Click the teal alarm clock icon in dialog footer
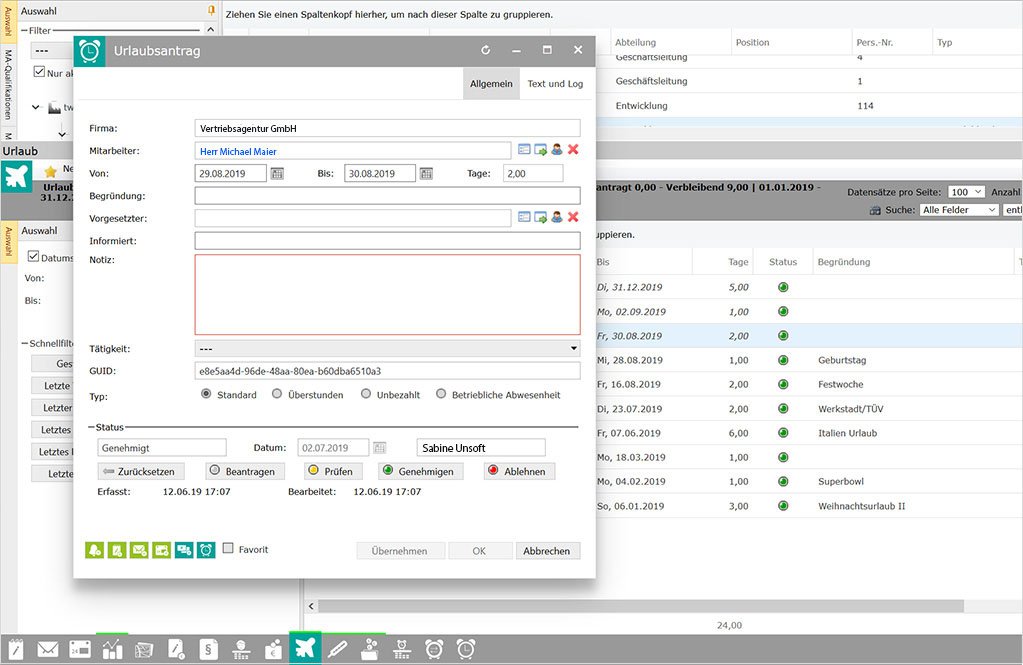Image resolution: width=1023 pixels, height=665 pixels. tap(206, 550)
